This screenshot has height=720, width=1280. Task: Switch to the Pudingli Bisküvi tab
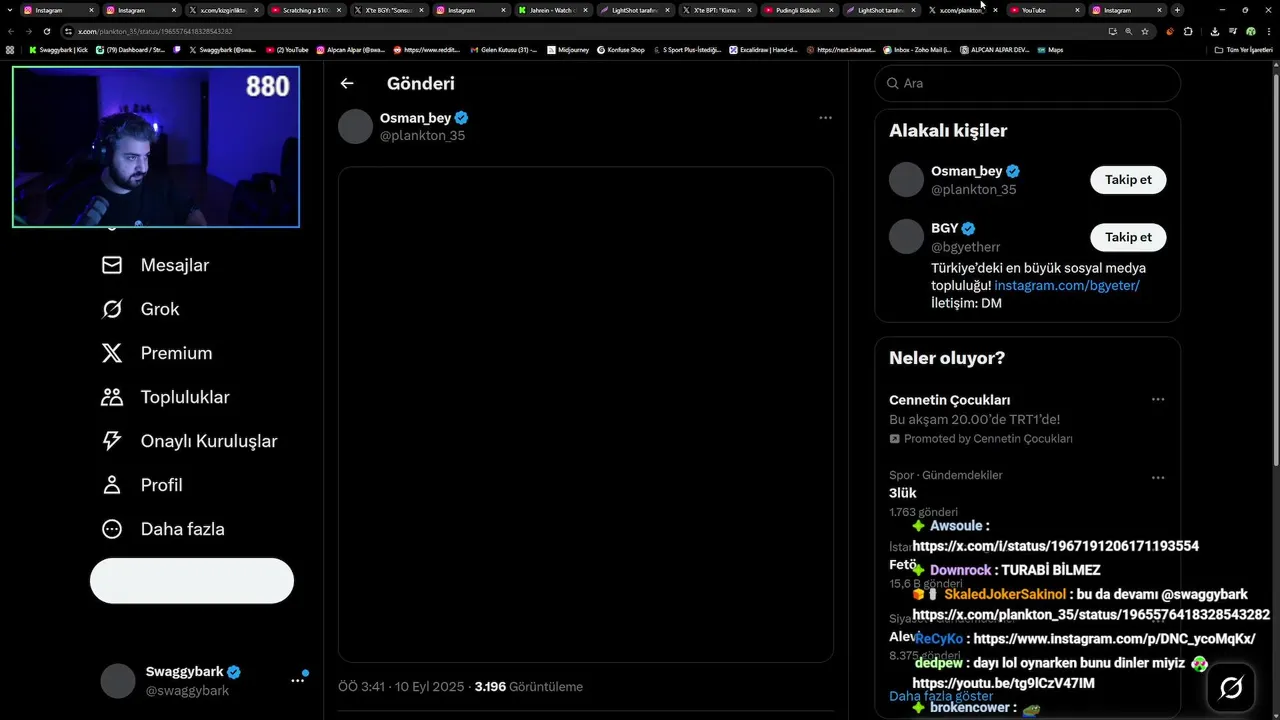coord(798,10)
